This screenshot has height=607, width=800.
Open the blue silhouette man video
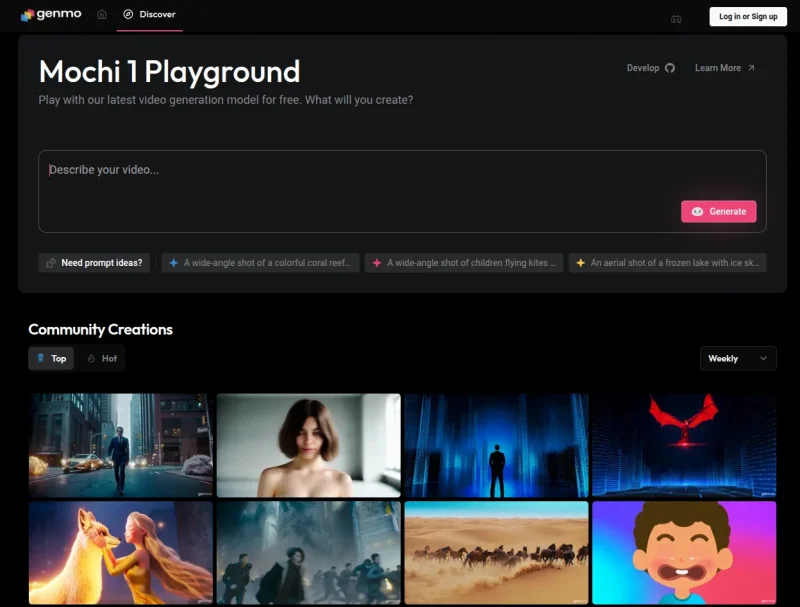click(496, 445)
